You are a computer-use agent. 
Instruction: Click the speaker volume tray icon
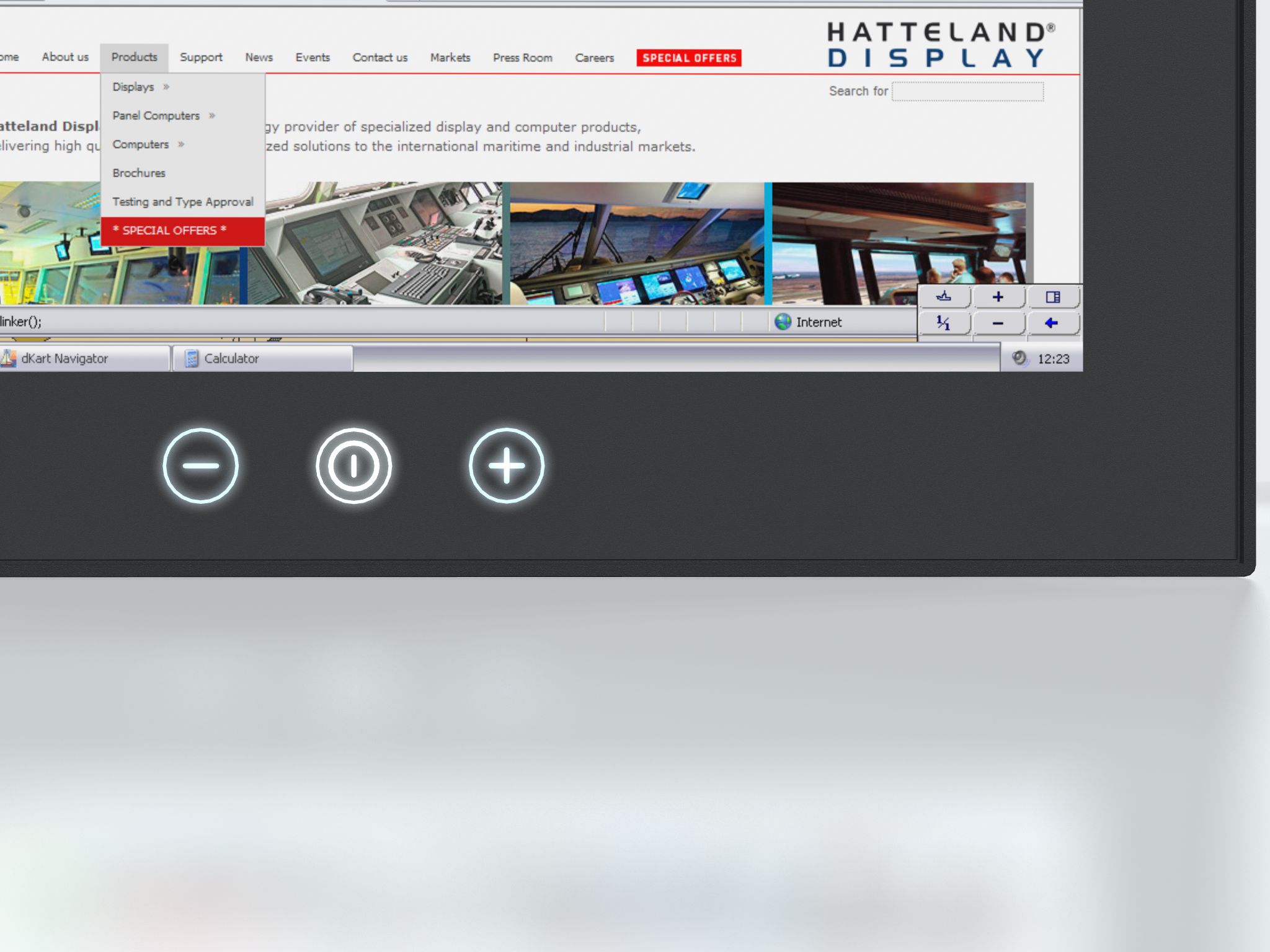pyautogui.click(x=1019, y=358)
